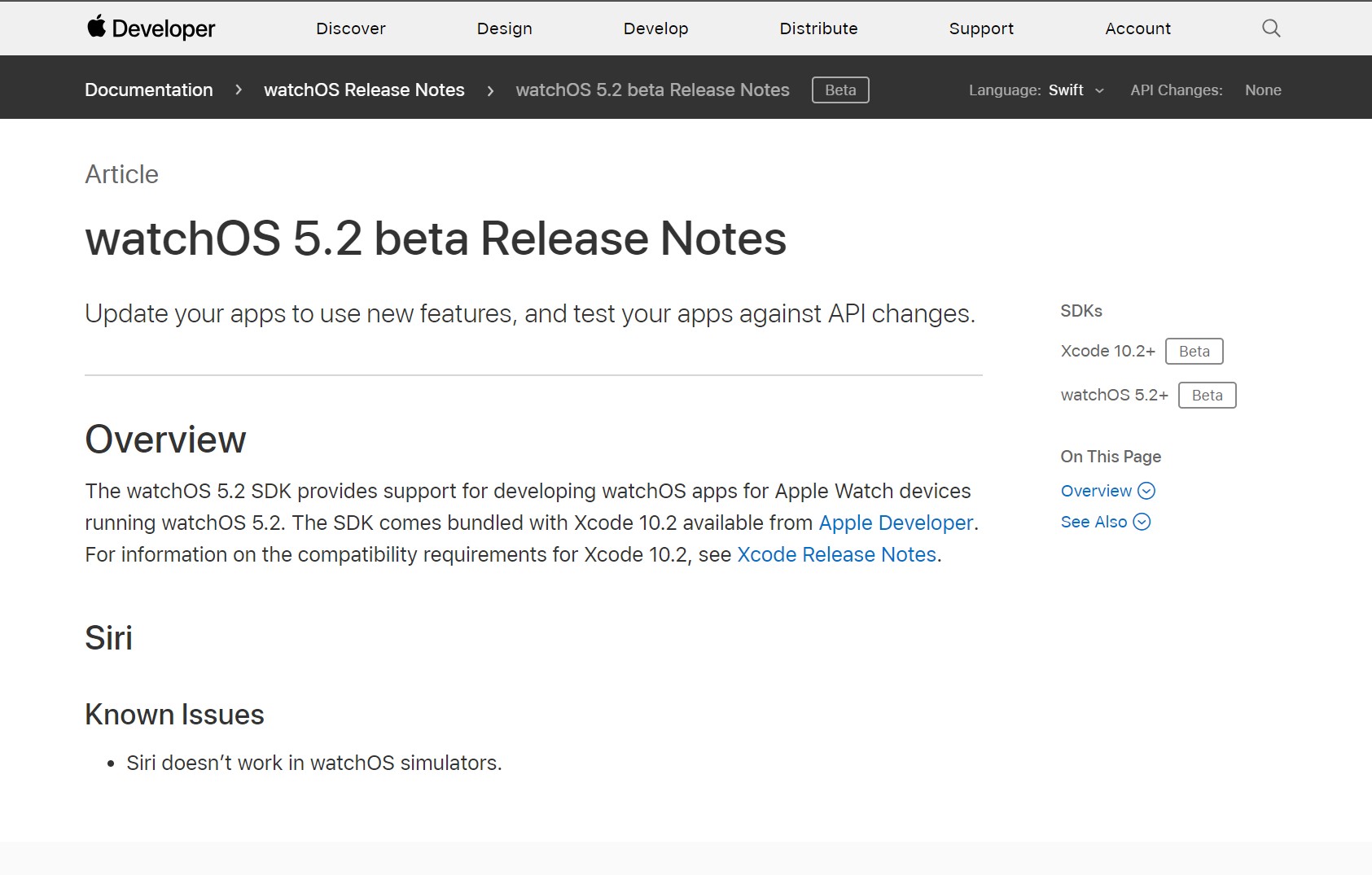The height and width of the screenshot is (875, 1372).
Task: Open the Design menu
Action: 505,28
